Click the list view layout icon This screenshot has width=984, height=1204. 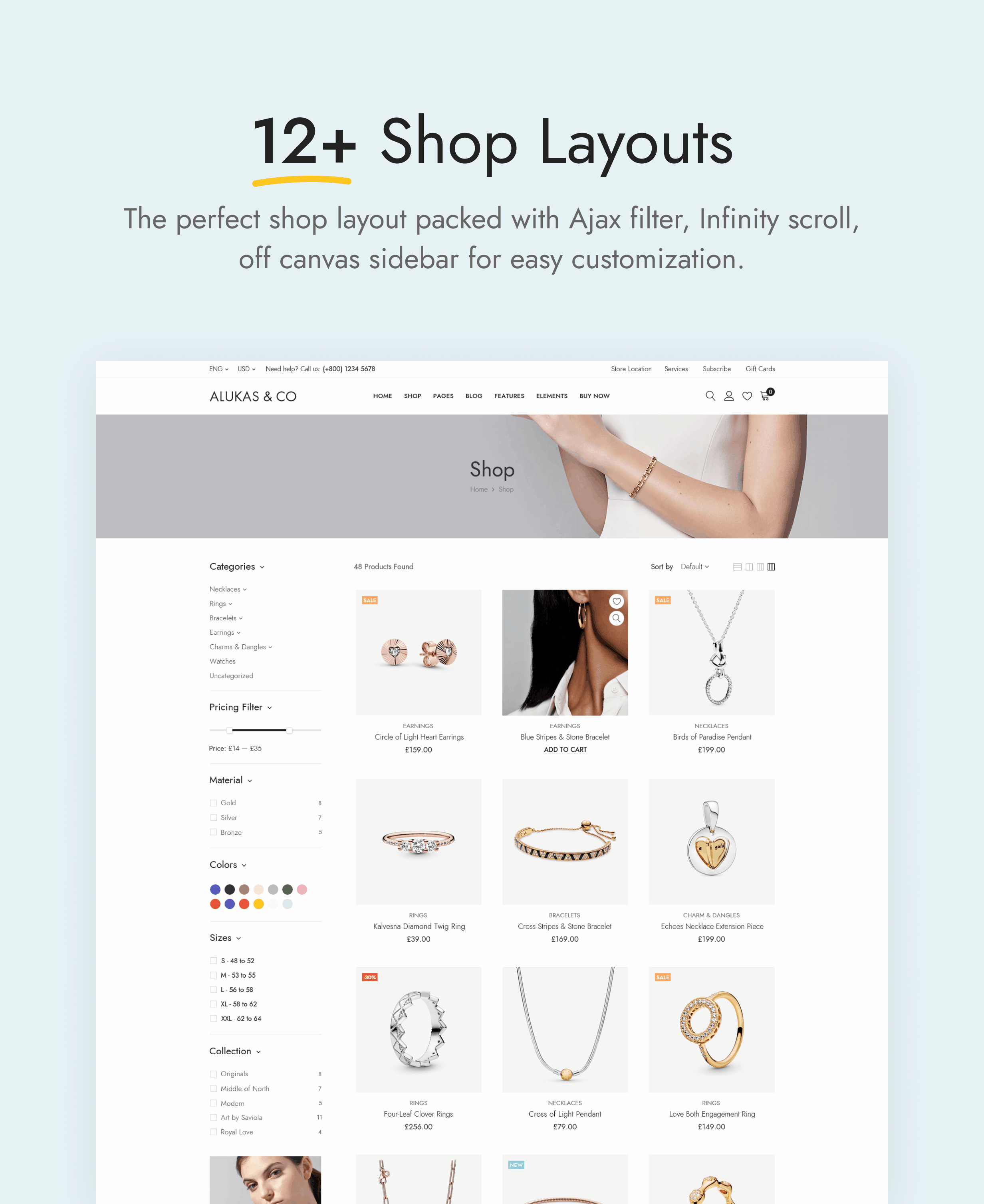(x=736, y=567)
